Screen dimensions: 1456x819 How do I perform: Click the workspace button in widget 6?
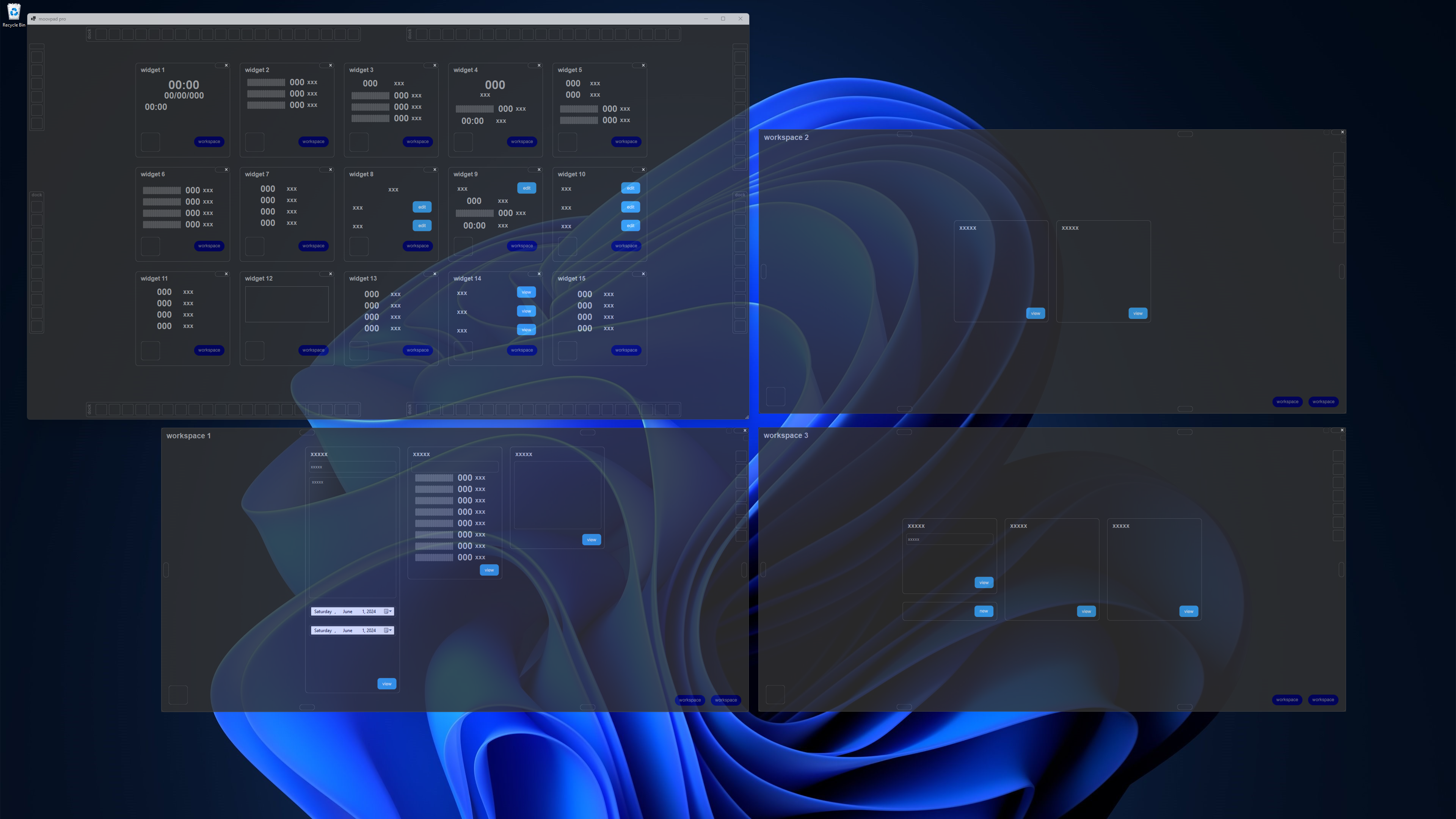[x=209, y=246]
